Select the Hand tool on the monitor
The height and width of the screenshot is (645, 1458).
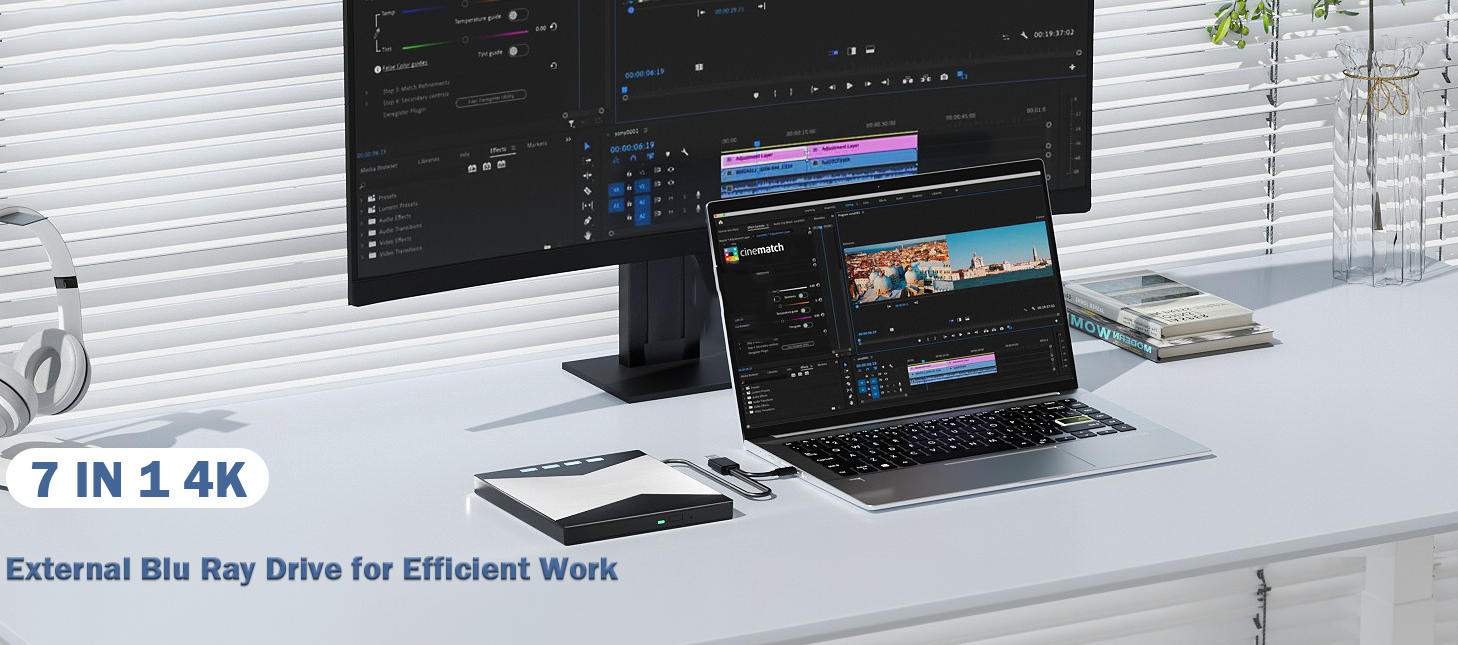587,235
